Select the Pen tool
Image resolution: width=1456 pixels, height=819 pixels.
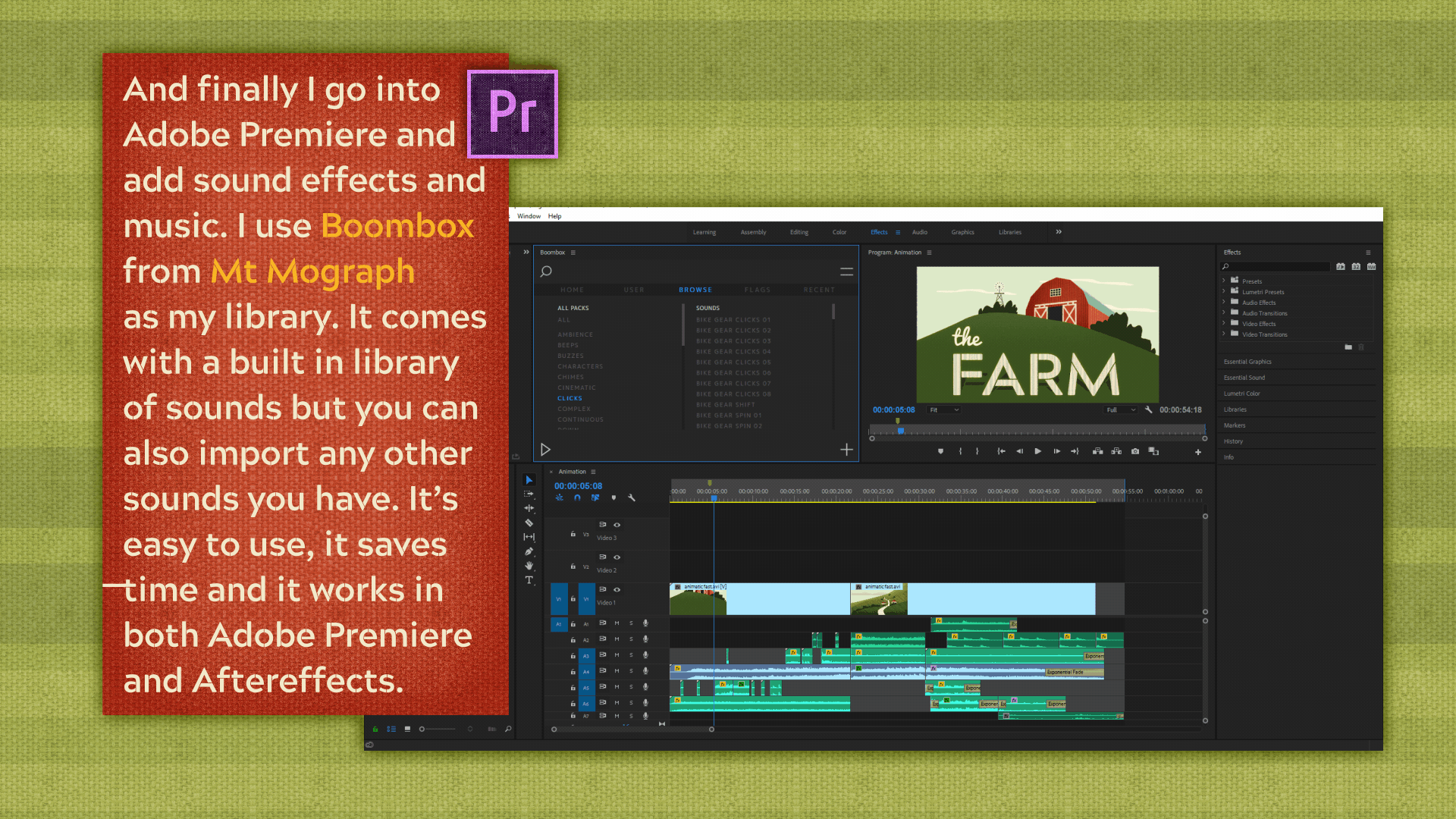(x=529, y=551)
